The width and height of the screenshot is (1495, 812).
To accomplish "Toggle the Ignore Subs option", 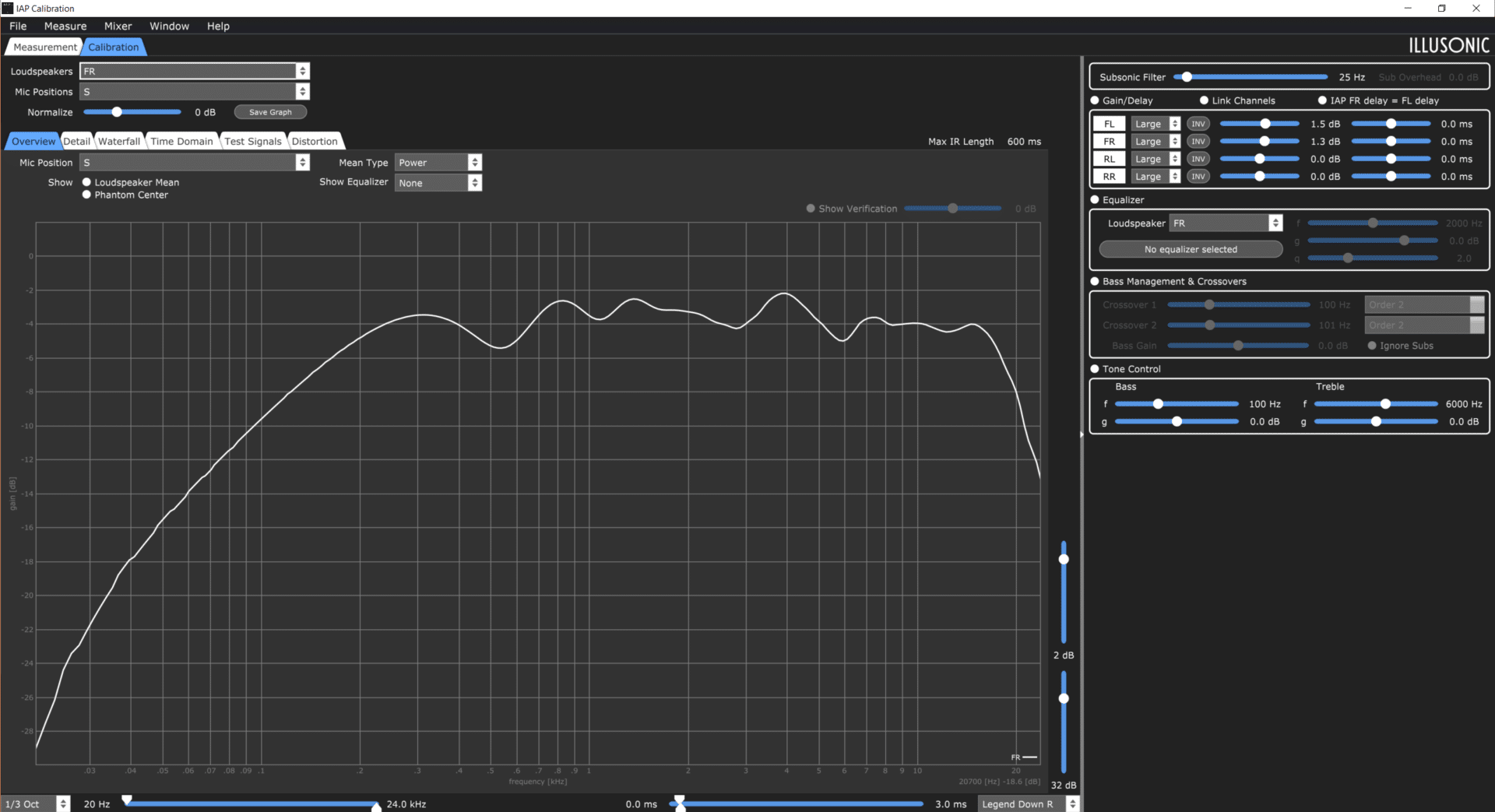I will pos(1372,346).
